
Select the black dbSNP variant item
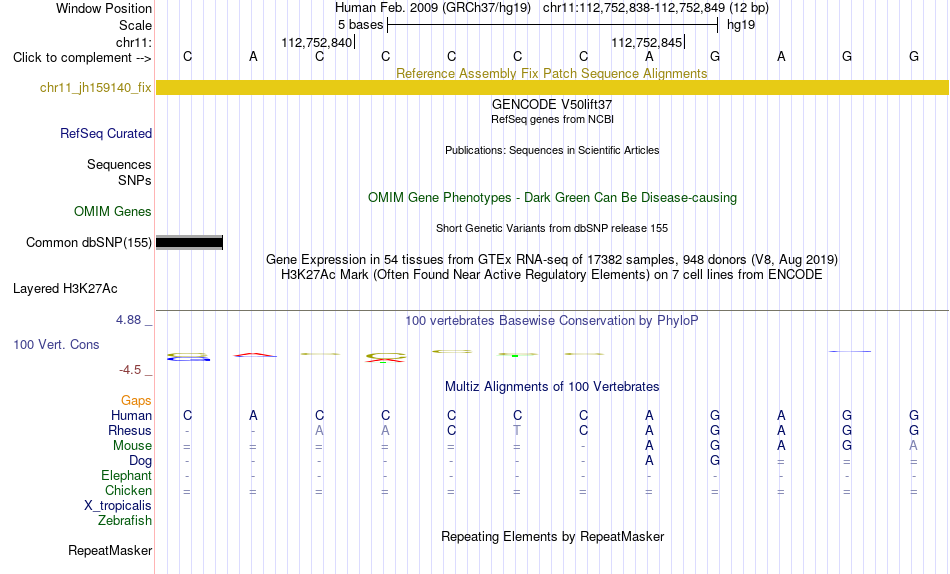tap(189, 242)
